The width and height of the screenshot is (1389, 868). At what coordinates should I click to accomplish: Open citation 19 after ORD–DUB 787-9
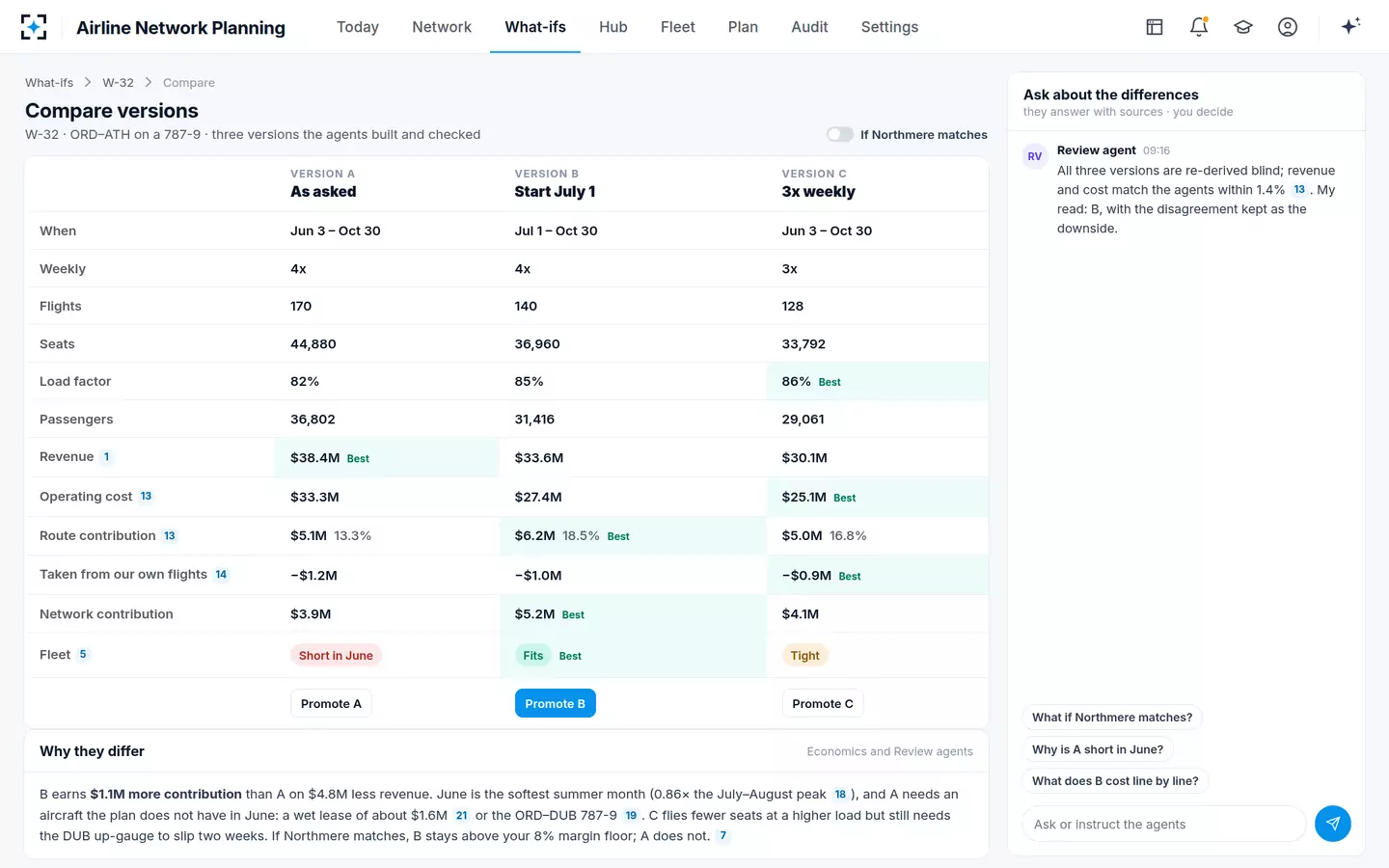click(x=631, y=816)
